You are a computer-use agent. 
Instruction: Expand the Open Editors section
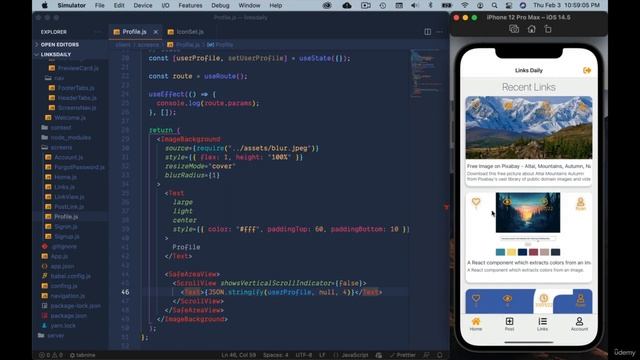[60, 44]
